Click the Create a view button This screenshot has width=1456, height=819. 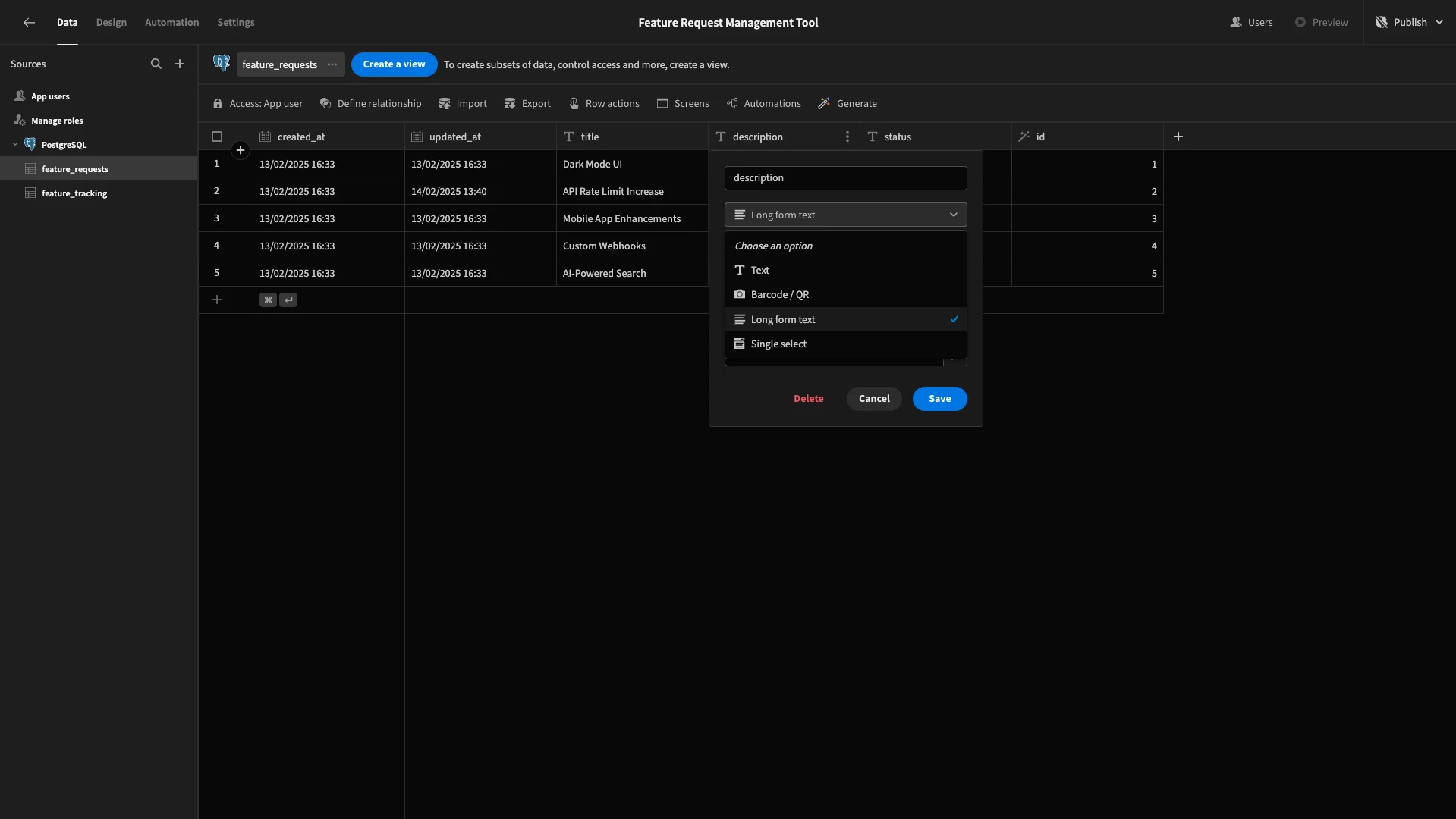(394, 64)
